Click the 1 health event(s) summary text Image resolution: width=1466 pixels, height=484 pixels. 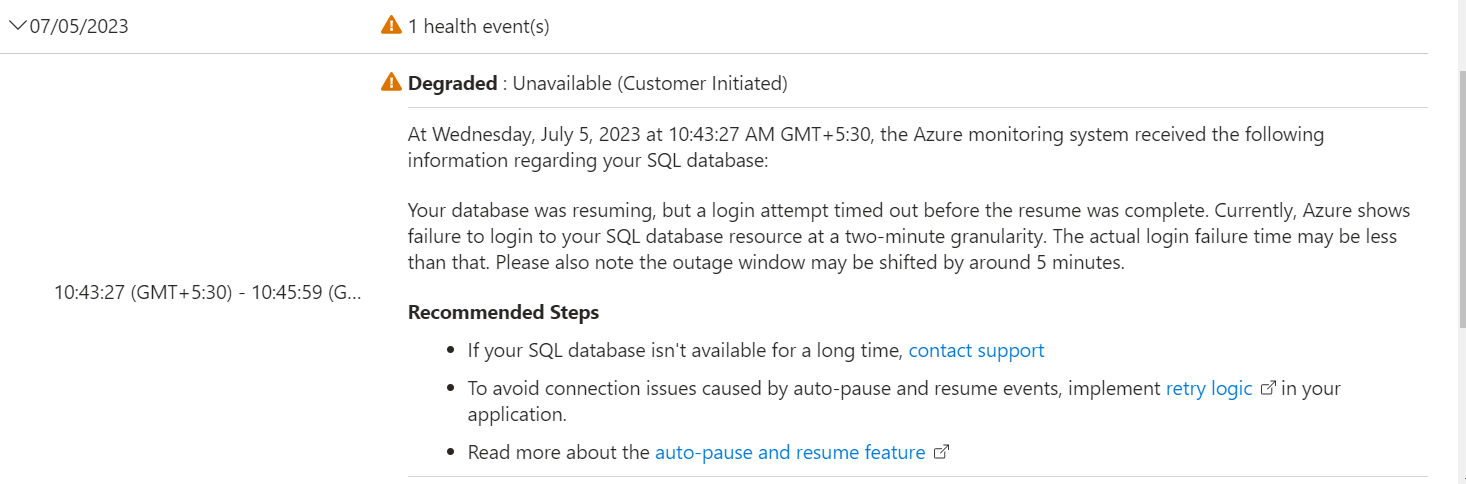(478, 27)
